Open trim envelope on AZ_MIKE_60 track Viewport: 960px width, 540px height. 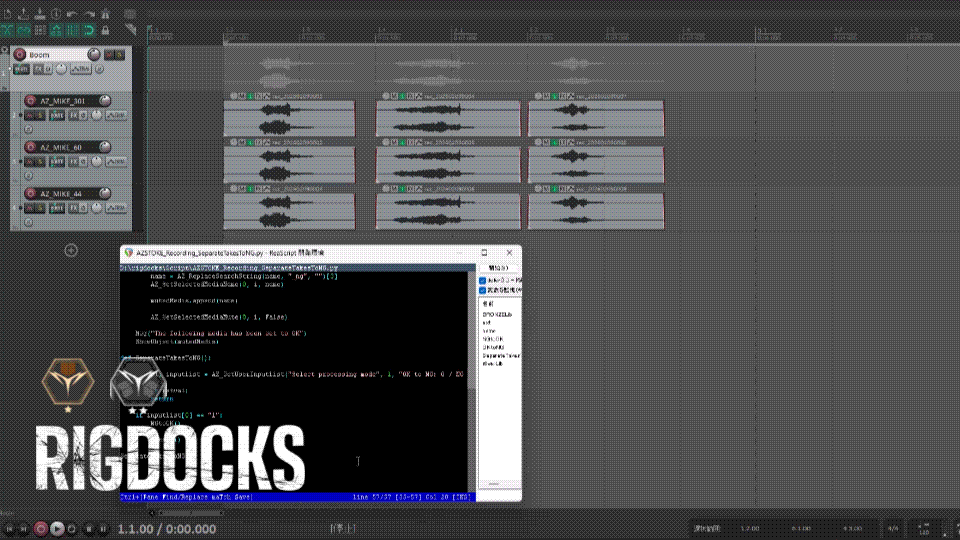click(116, 162)
